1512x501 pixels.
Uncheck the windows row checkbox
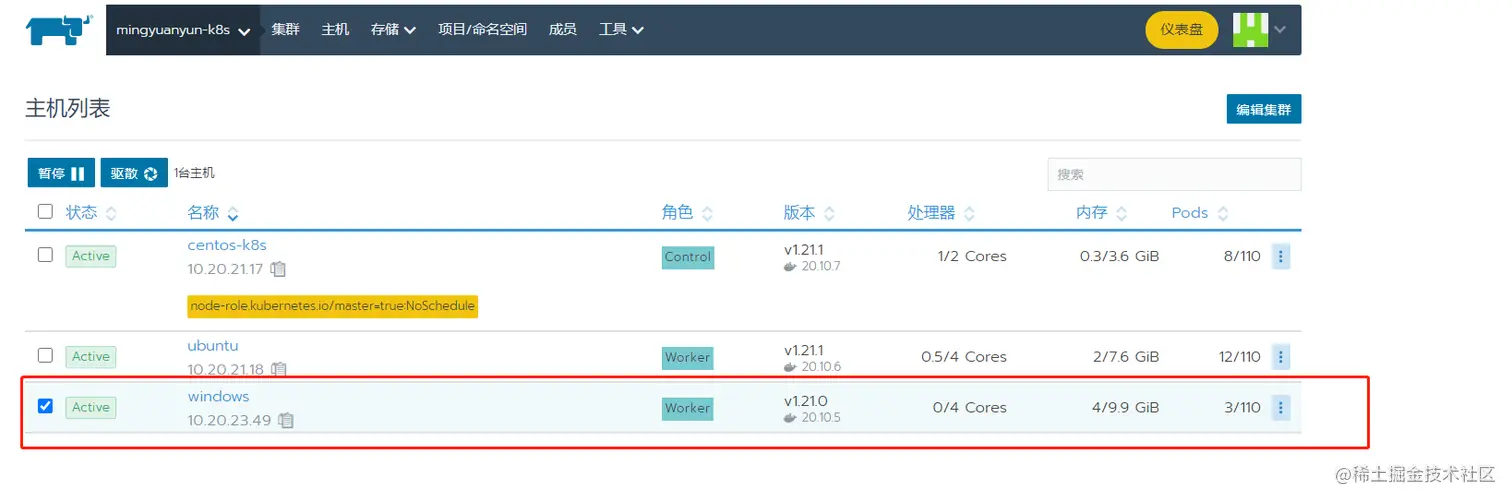[45, 406]
